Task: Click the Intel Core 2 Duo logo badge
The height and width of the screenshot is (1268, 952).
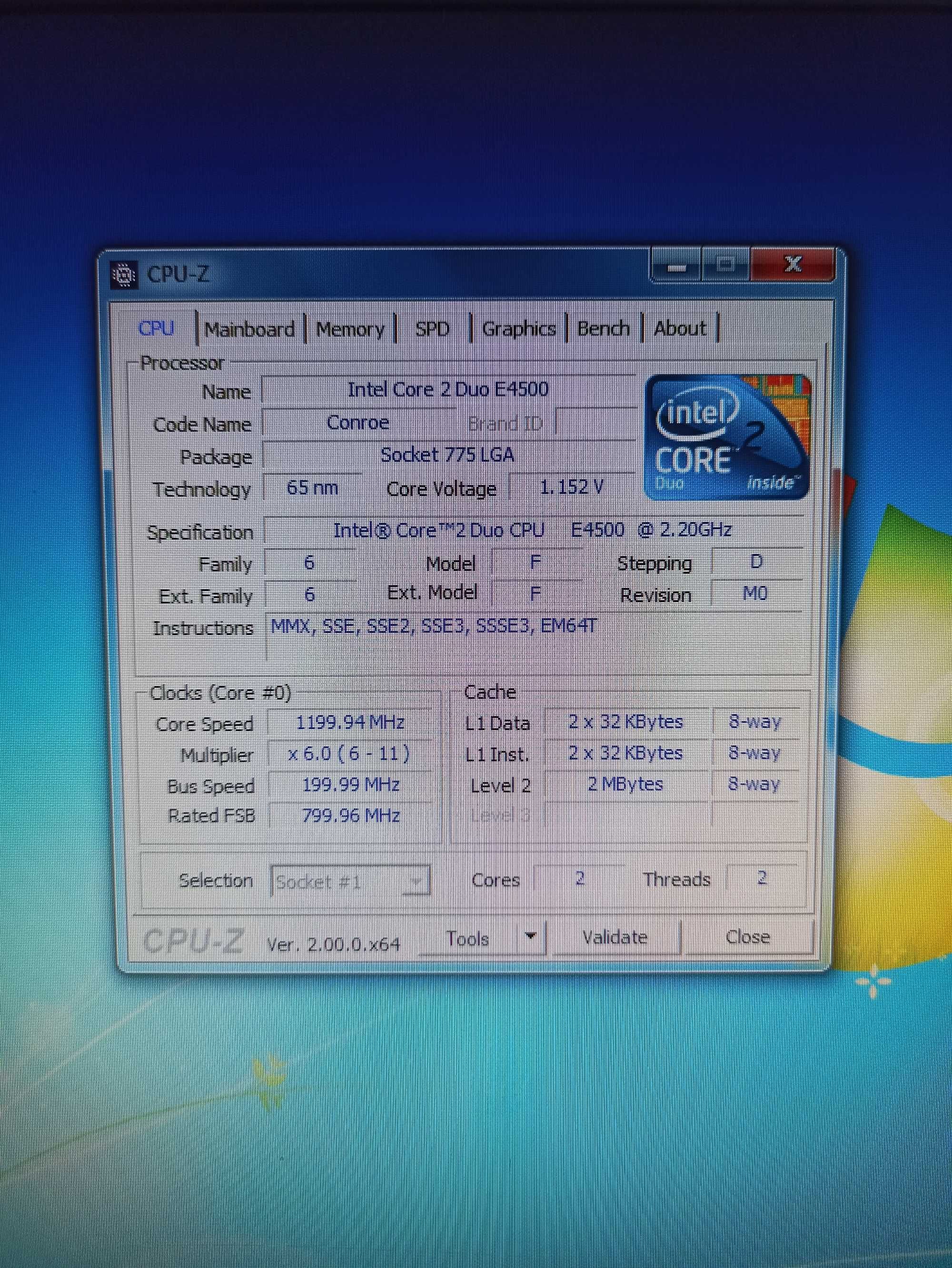Action: (728, 437)
